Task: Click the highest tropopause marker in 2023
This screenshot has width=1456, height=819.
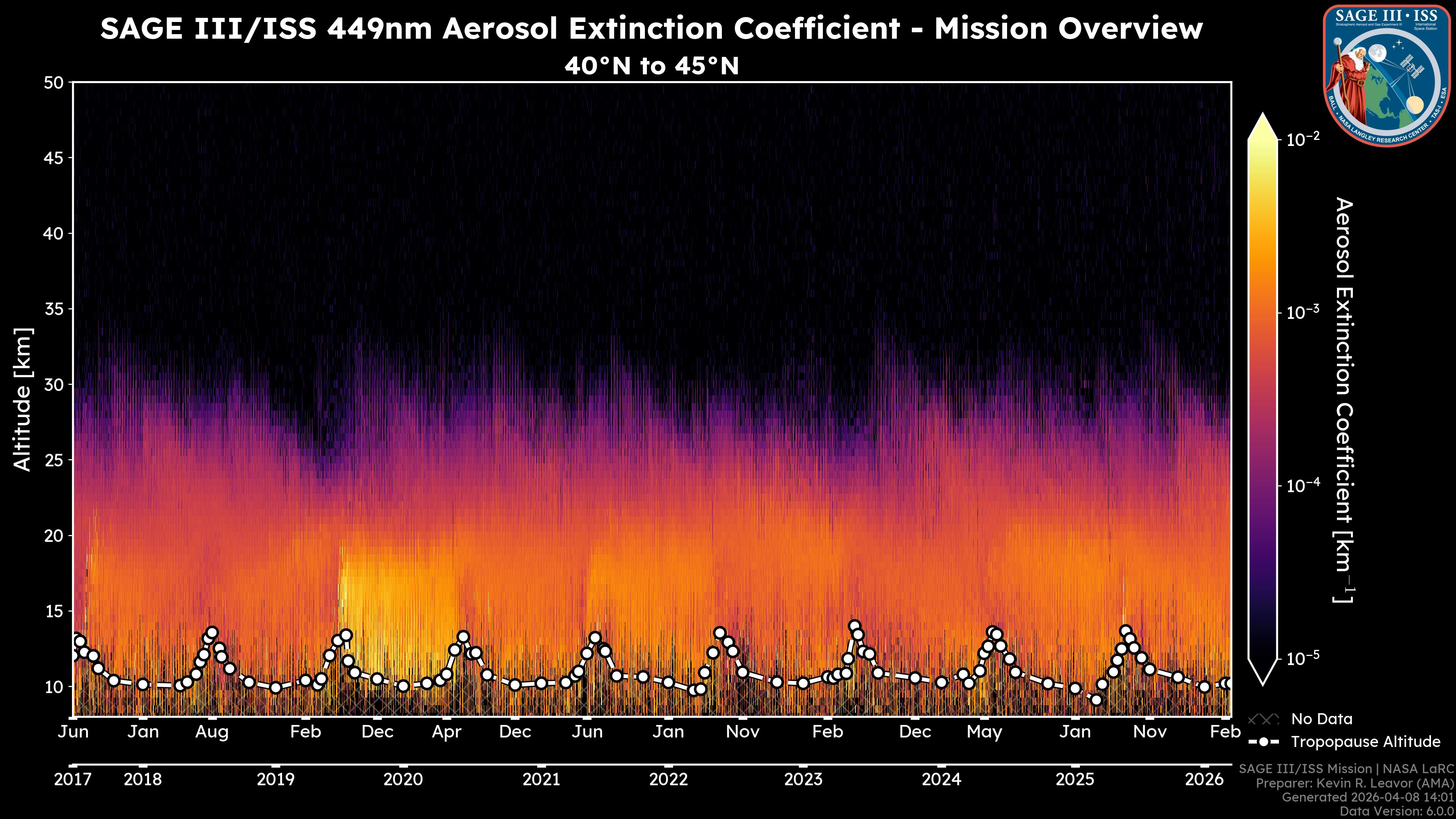Action: [x=855, y=626]
